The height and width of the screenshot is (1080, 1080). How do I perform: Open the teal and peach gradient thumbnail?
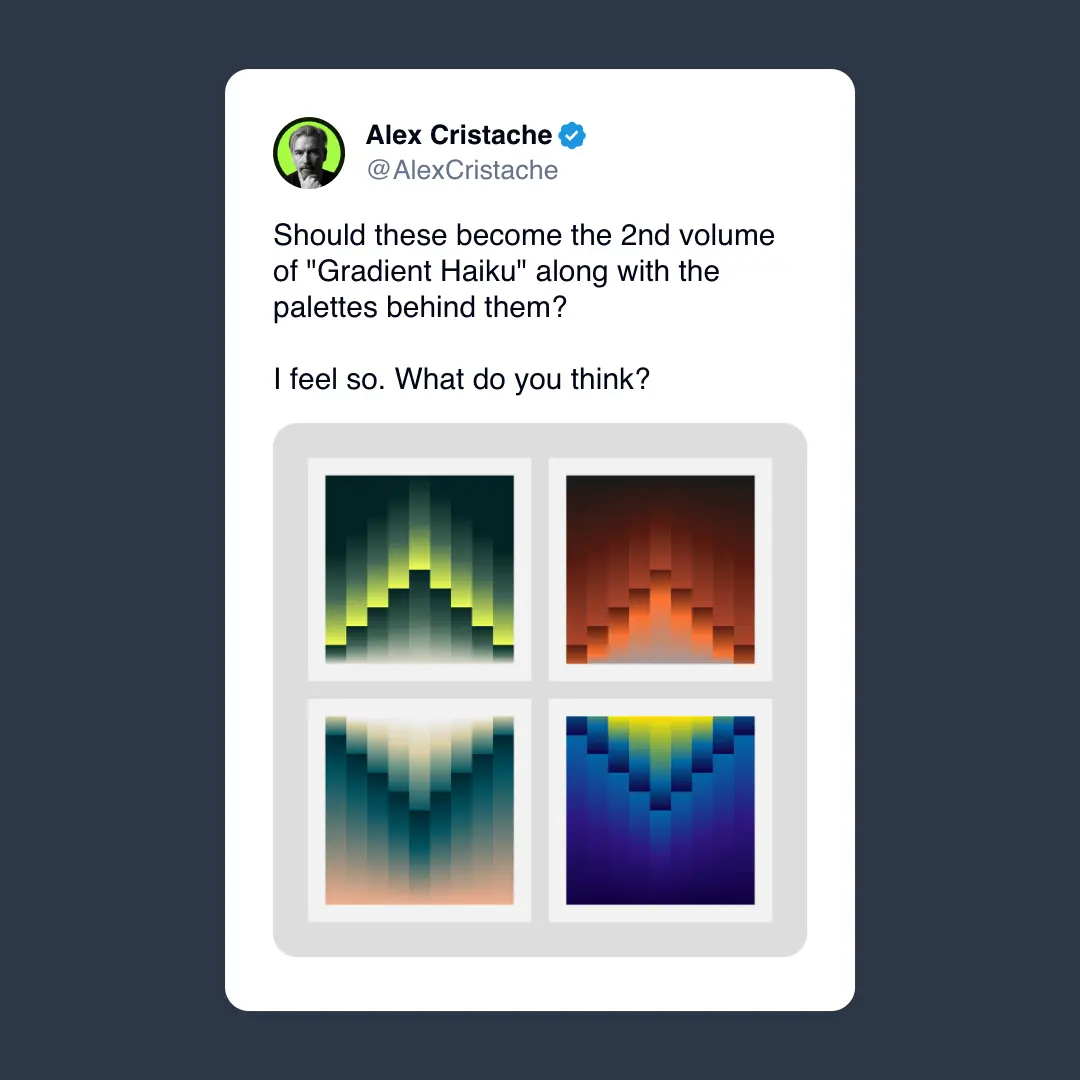pos(419,811)
